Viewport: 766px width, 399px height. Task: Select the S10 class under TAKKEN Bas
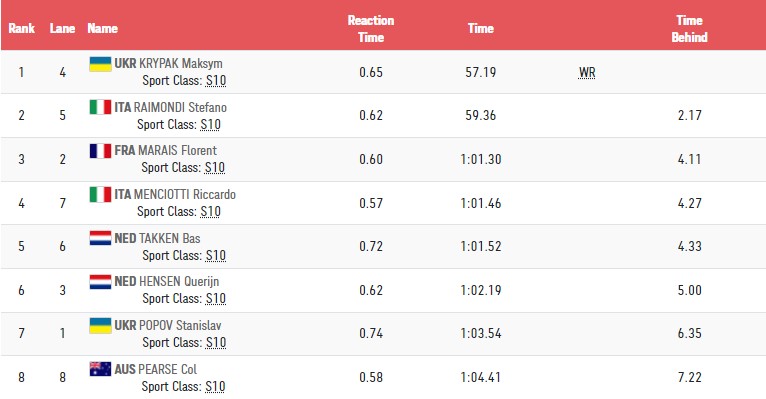point(215,255)
